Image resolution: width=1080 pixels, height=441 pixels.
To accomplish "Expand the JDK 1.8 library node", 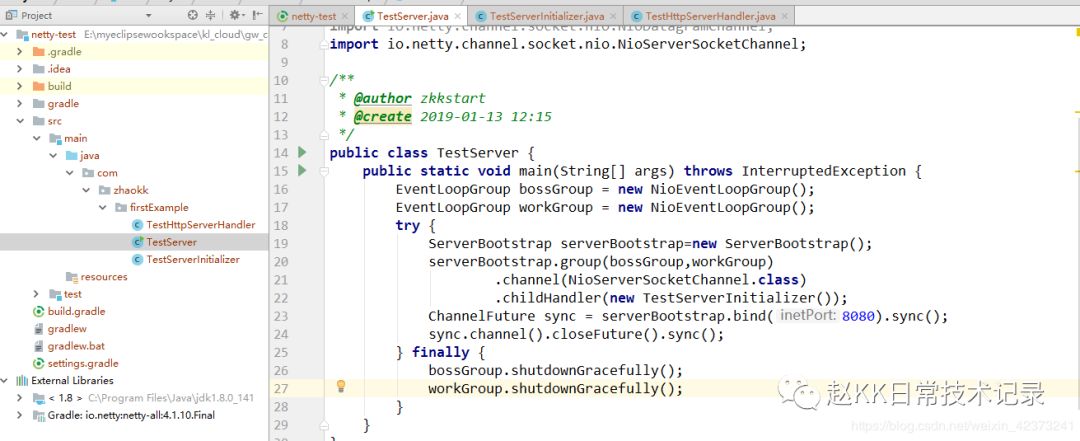I will 19,398.
